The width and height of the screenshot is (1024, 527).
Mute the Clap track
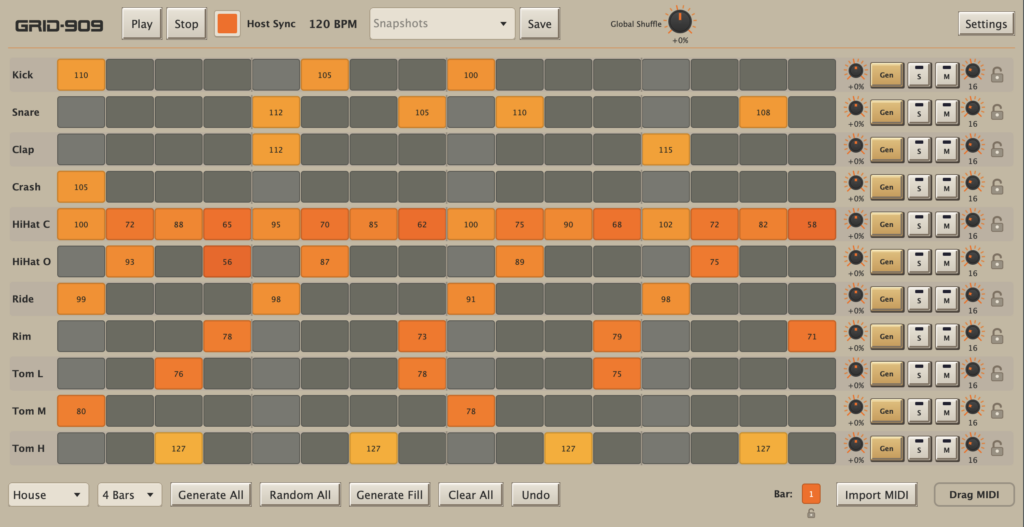pos(947,150)
